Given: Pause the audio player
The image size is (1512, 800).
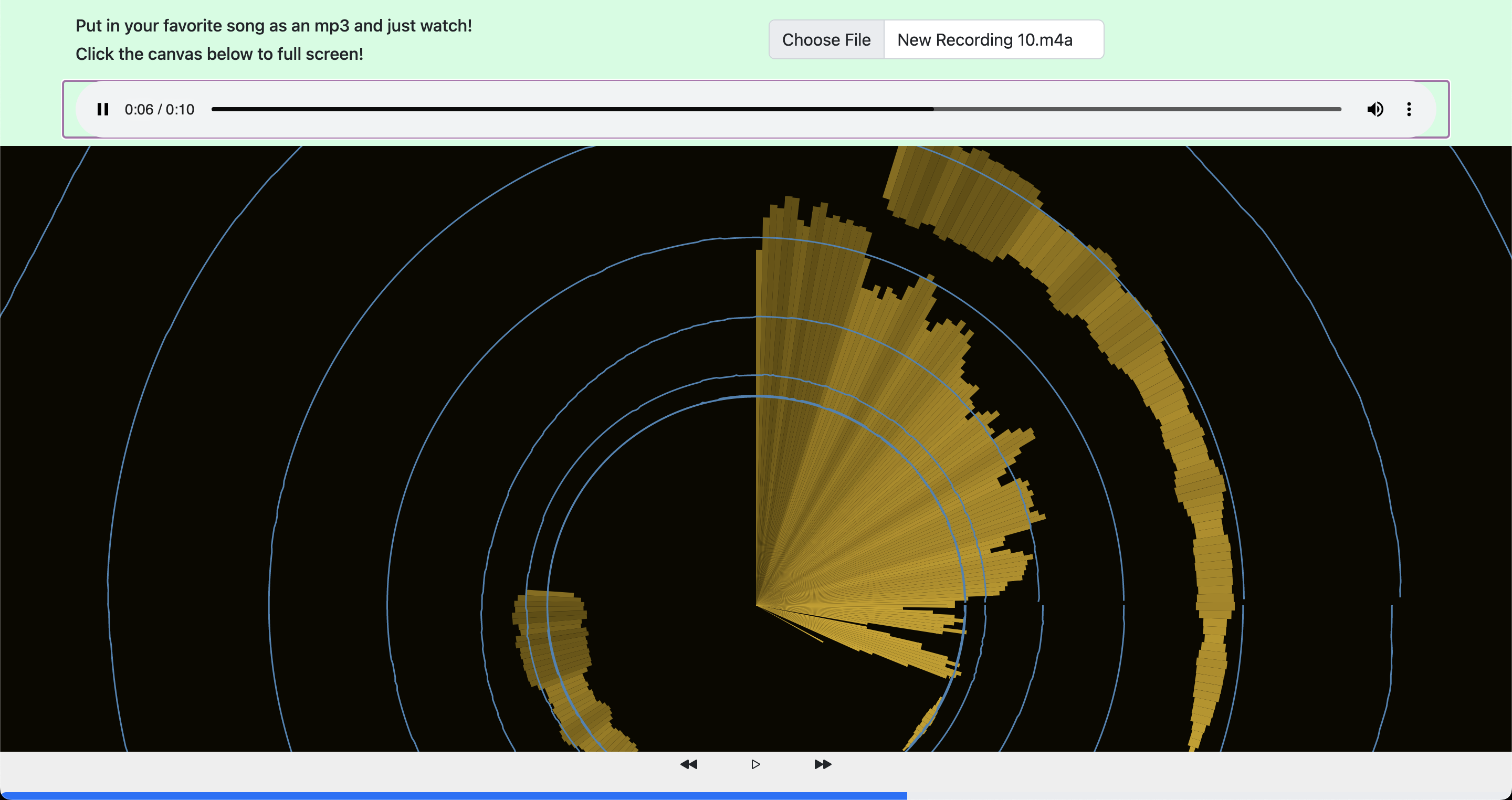Looking at the screenshot, I should coord(103,109).
